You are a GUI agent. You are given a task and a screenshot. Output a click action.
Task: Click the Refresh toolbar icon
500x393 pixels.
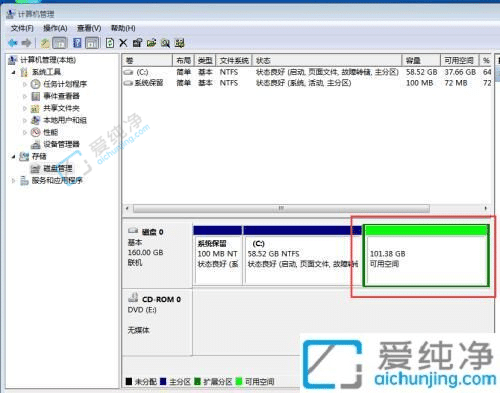110,43
